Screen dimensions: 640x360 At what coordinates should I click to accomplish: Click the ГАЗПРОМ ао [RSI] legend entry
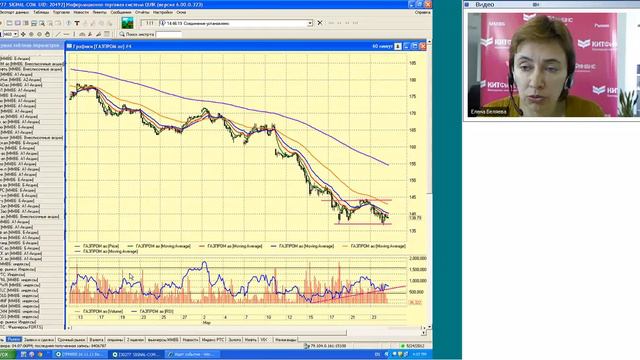pos(152,311)
